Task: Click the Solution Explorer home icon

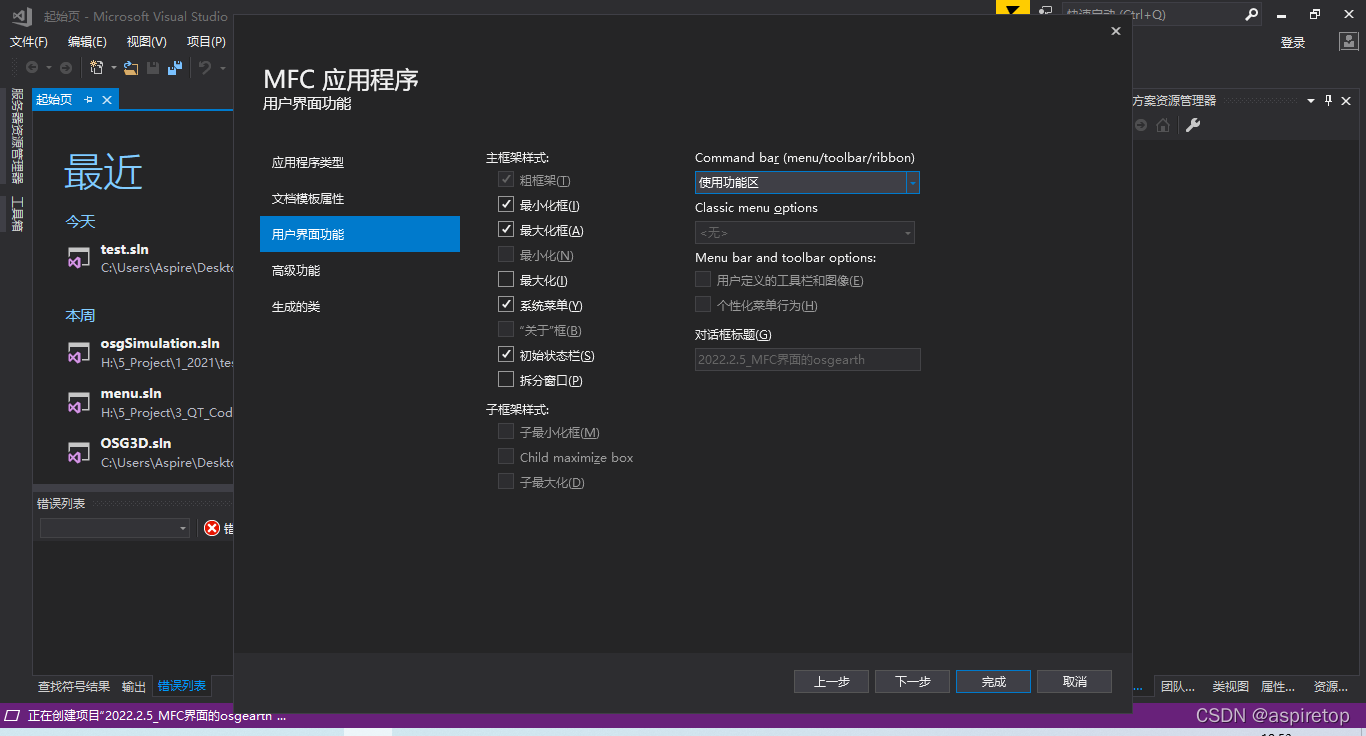Action: point(1163,125)
